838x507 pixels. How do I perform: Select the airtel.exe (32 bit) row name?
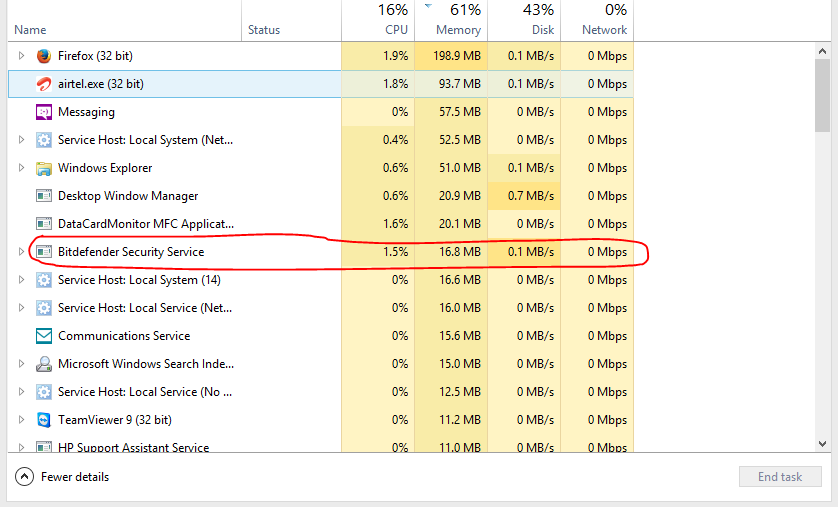click(100, 84)
